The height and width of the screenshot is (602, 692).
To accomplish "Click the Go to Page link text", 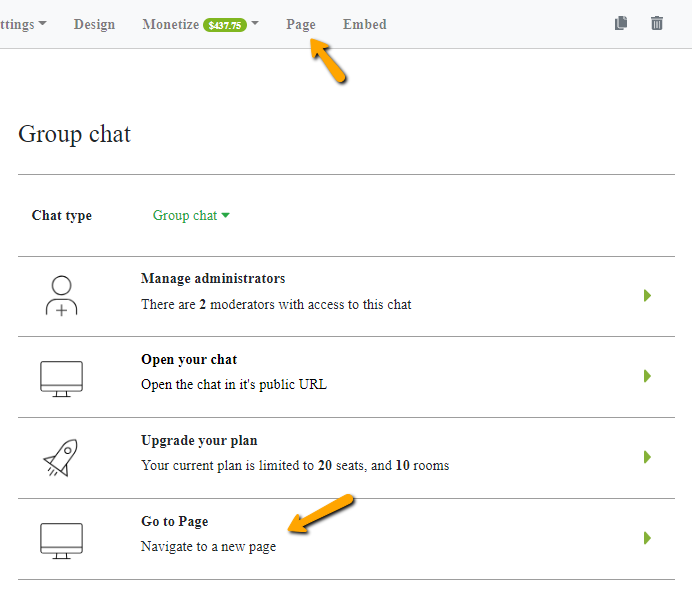I will [175, 521].
